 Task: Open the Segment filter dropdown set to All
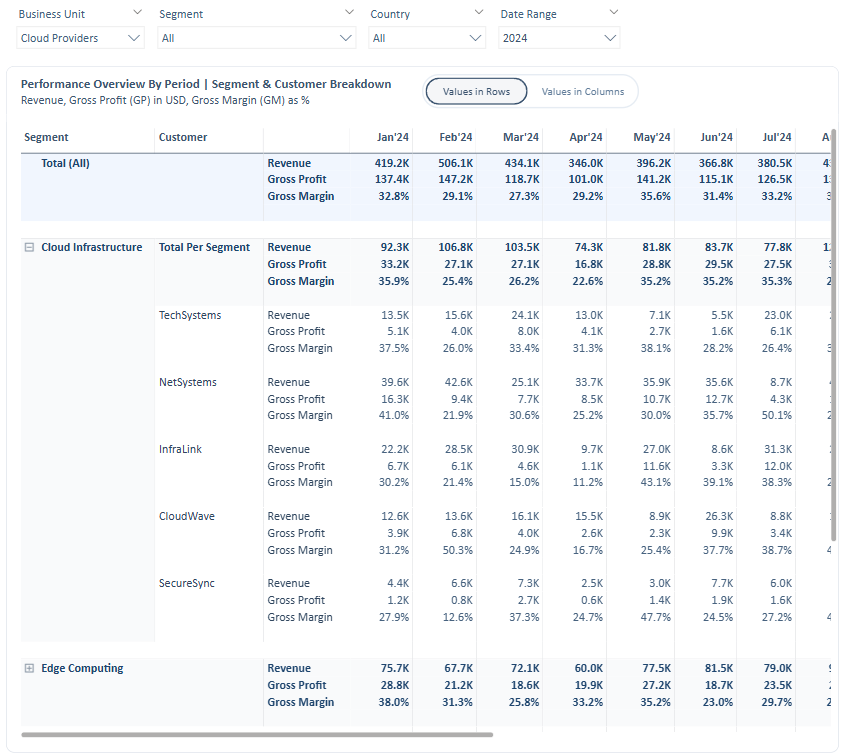[x=257, y=38]
